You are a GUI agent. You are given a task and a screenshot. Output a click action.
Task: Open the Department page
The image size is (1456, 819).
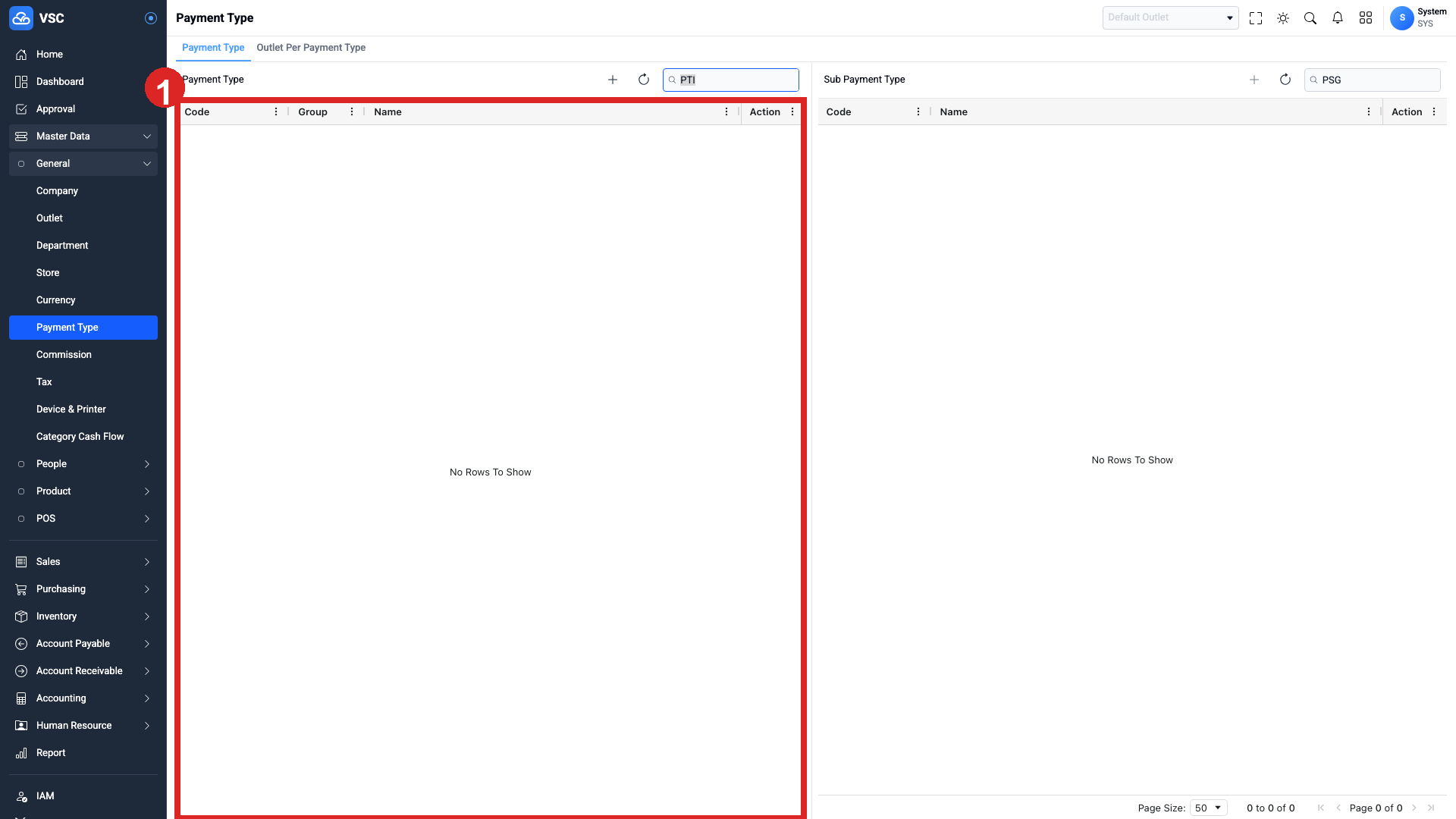tap(83, 246)
